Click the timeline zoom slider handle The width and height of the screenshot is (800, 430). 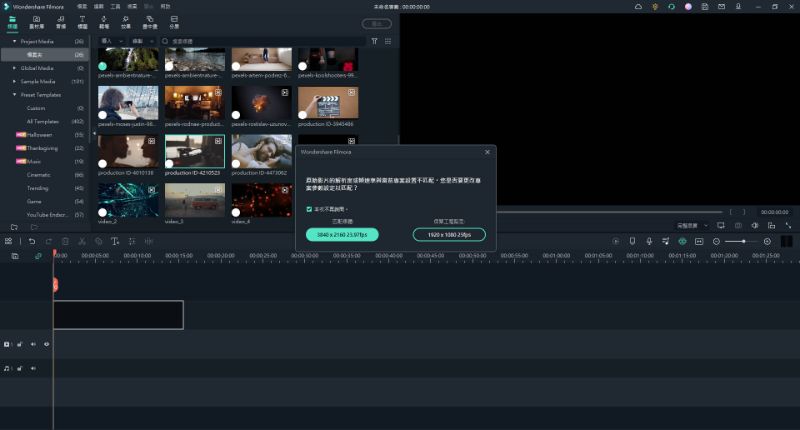click(x=744, y=241)
